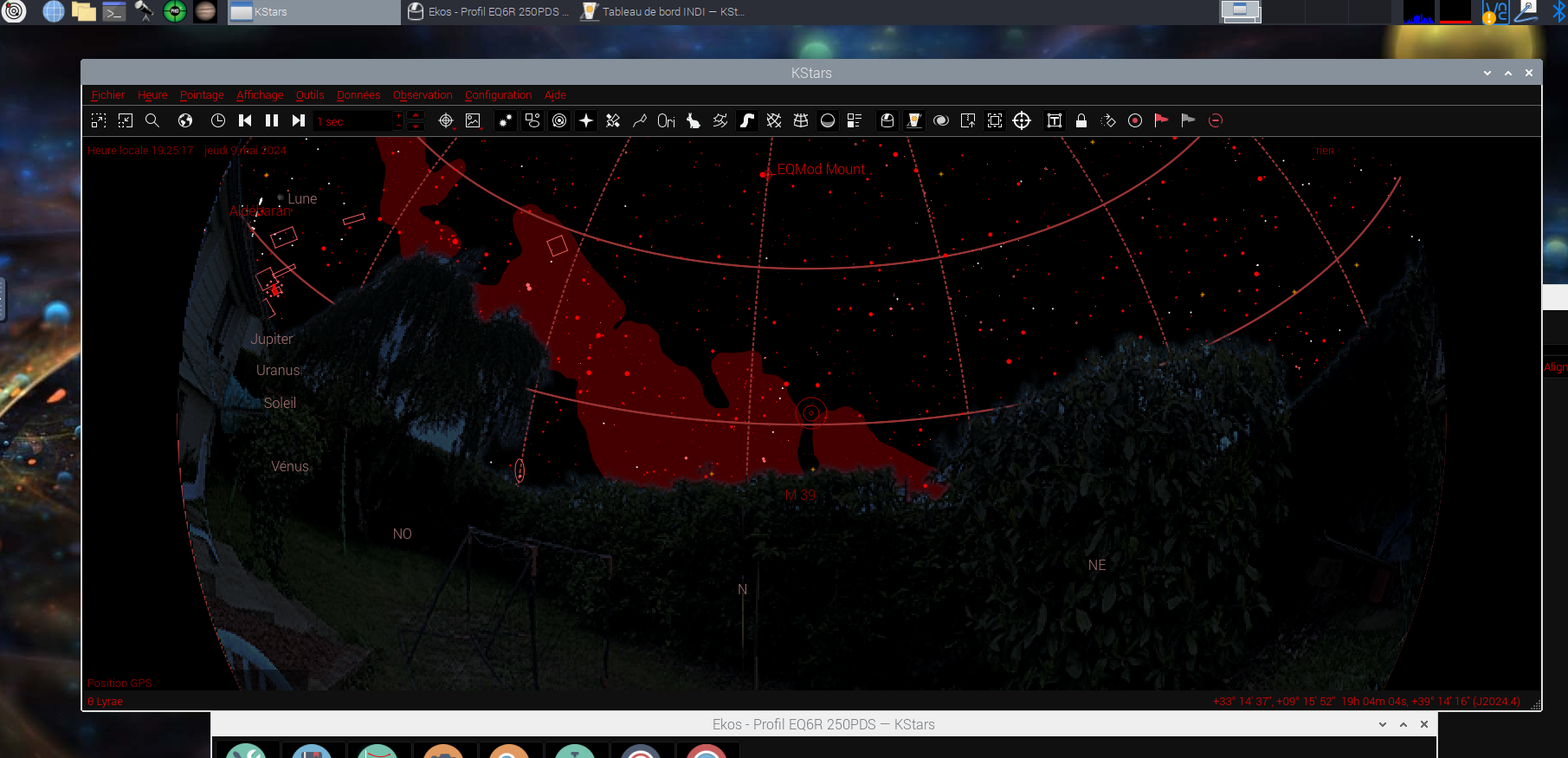
Task: Click the red record circle icon
Action: tap(1135, 121)
